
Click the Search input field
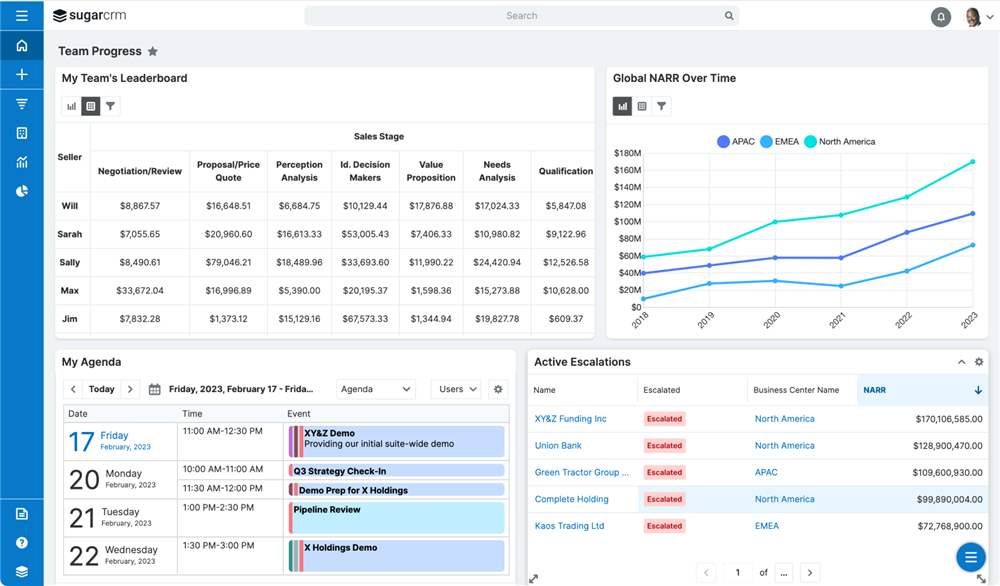click(x=520, y=16)
